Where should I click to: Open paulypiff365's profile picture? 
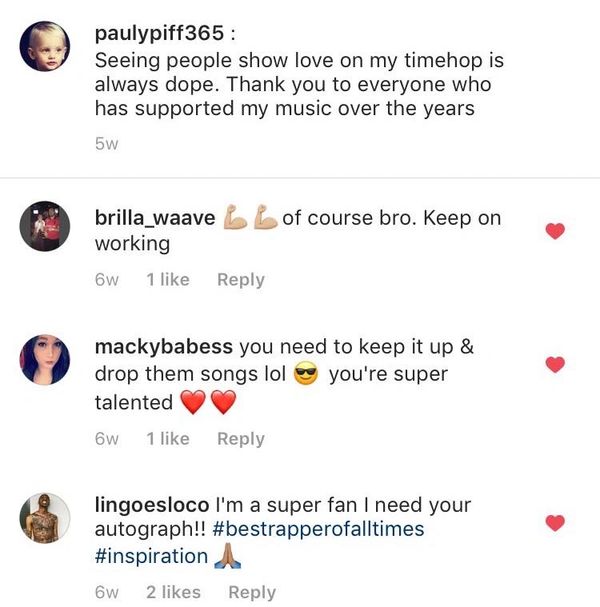[x=45, y=47]
